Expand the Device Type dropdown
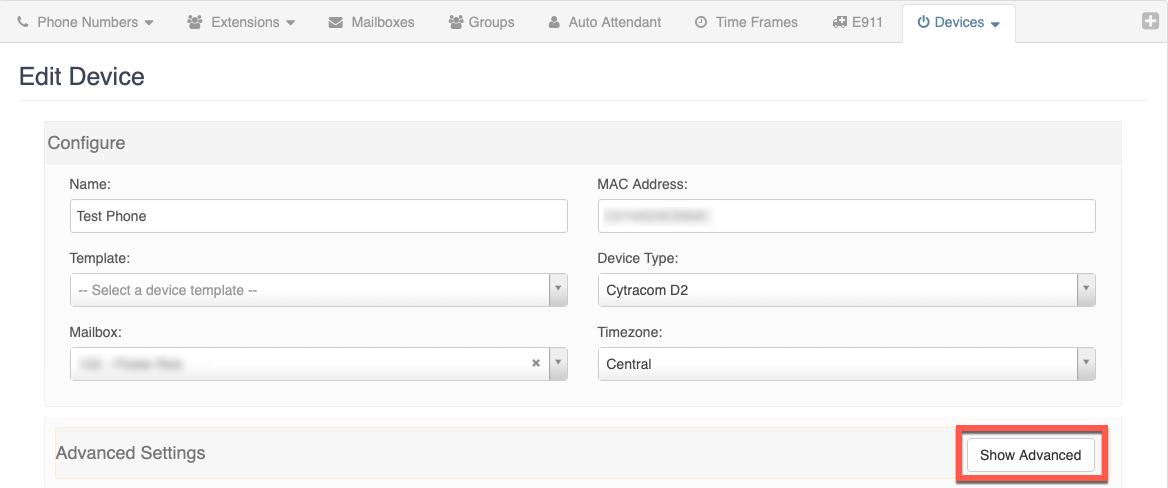The width and height of the screenshot is (1168, 488). (1085, 290)
